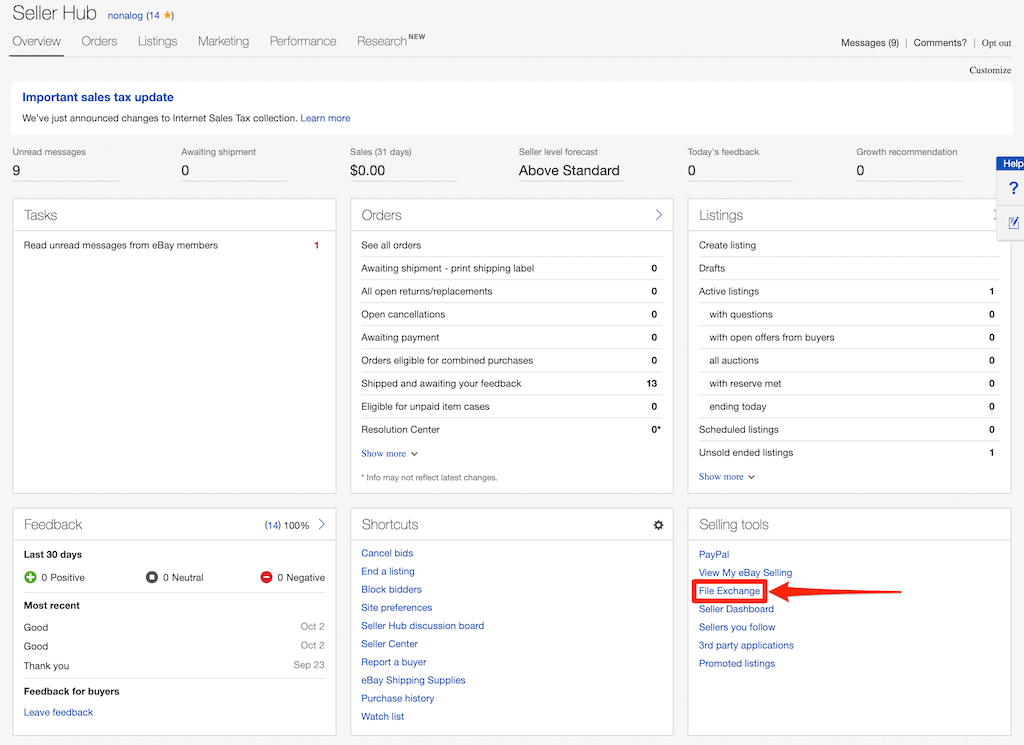Open Block bidders shortcut
1024x745 pixels.
[391, 590]
